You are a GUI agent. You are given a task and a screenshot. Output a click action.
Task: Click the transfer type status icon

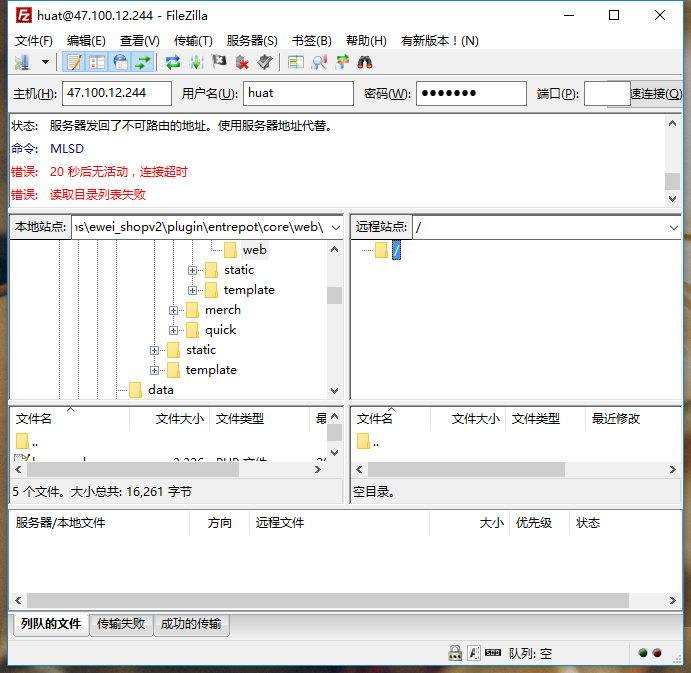(x=474, y=653)
